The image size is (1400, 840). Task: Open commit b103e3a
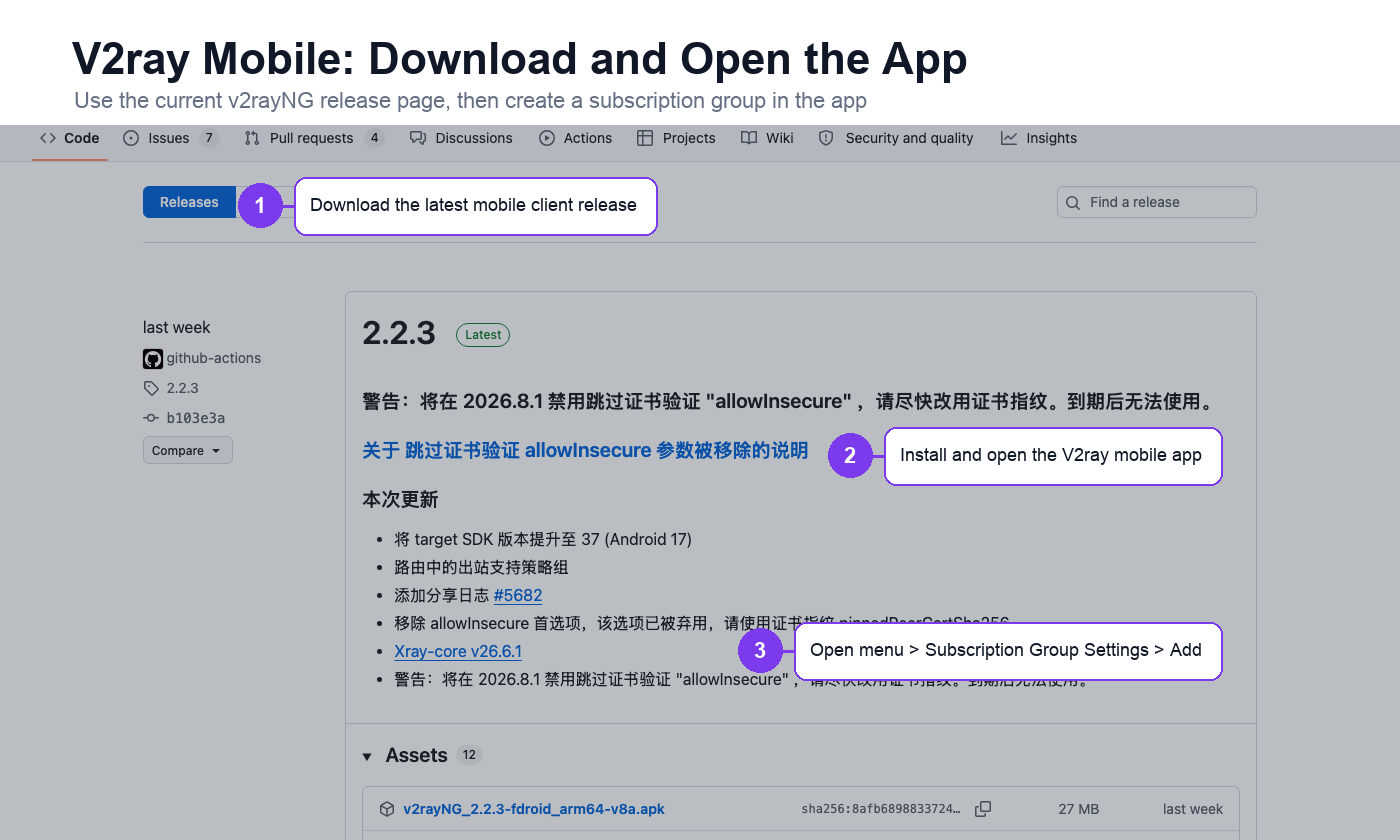[x=196, y=418]
